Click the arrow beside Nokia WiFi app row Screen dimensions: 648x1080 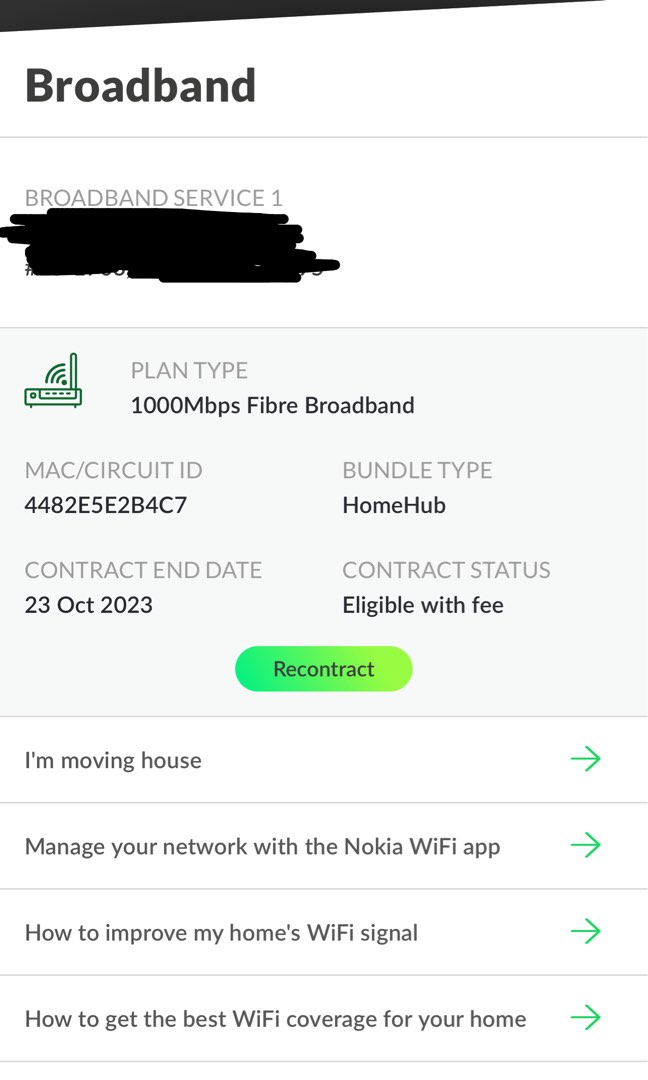tap(586, 845)
